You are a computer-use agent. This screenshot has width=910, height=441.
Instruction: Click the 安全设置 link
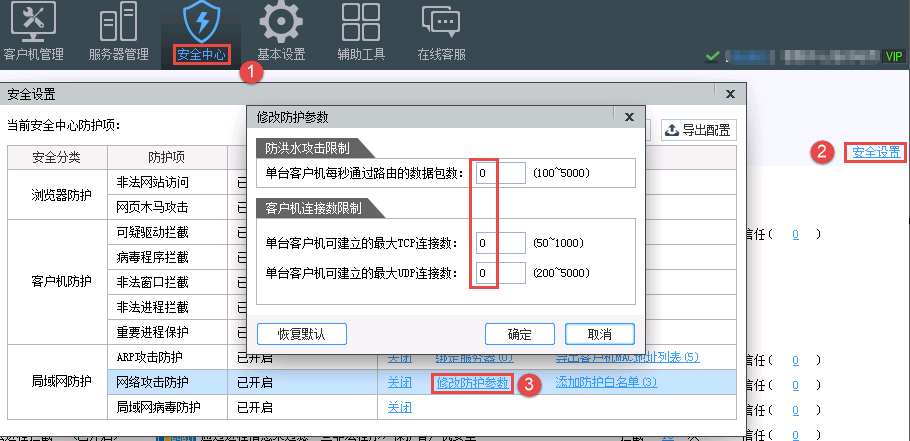[876, 153]
